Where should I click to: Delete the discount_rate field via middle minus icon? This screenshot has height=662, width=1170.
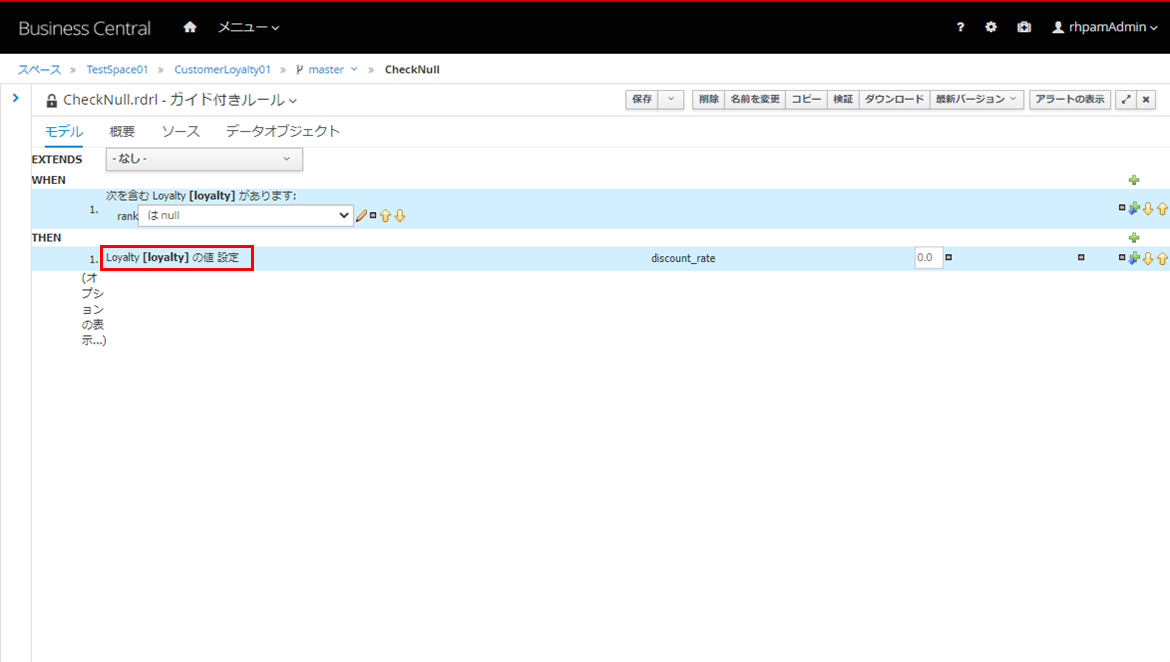point(1080,257)
